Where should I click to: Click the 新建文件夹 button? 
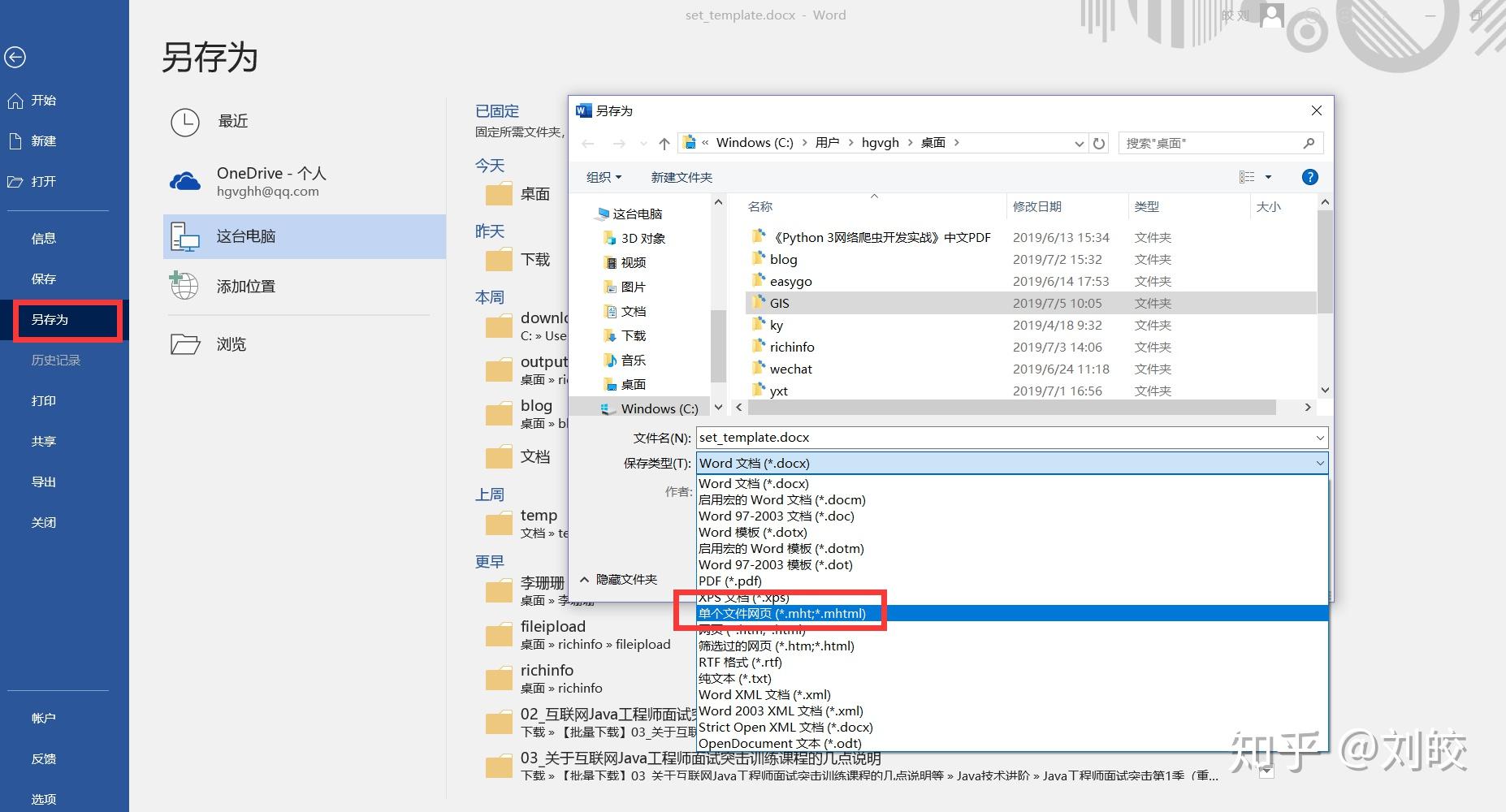[682, 177]
